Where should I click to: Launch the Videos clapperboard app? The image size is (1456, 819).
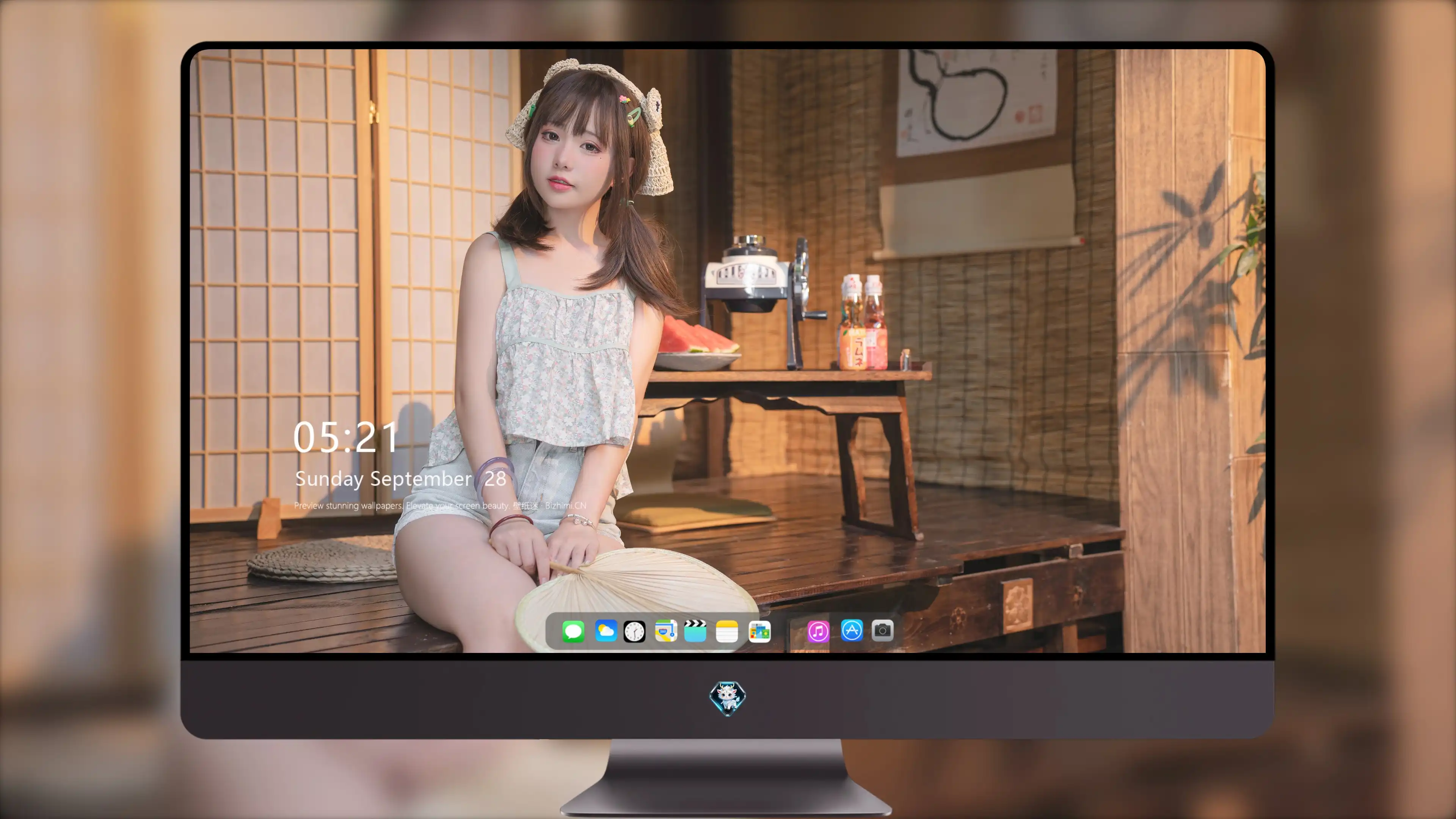pos(695,631)
